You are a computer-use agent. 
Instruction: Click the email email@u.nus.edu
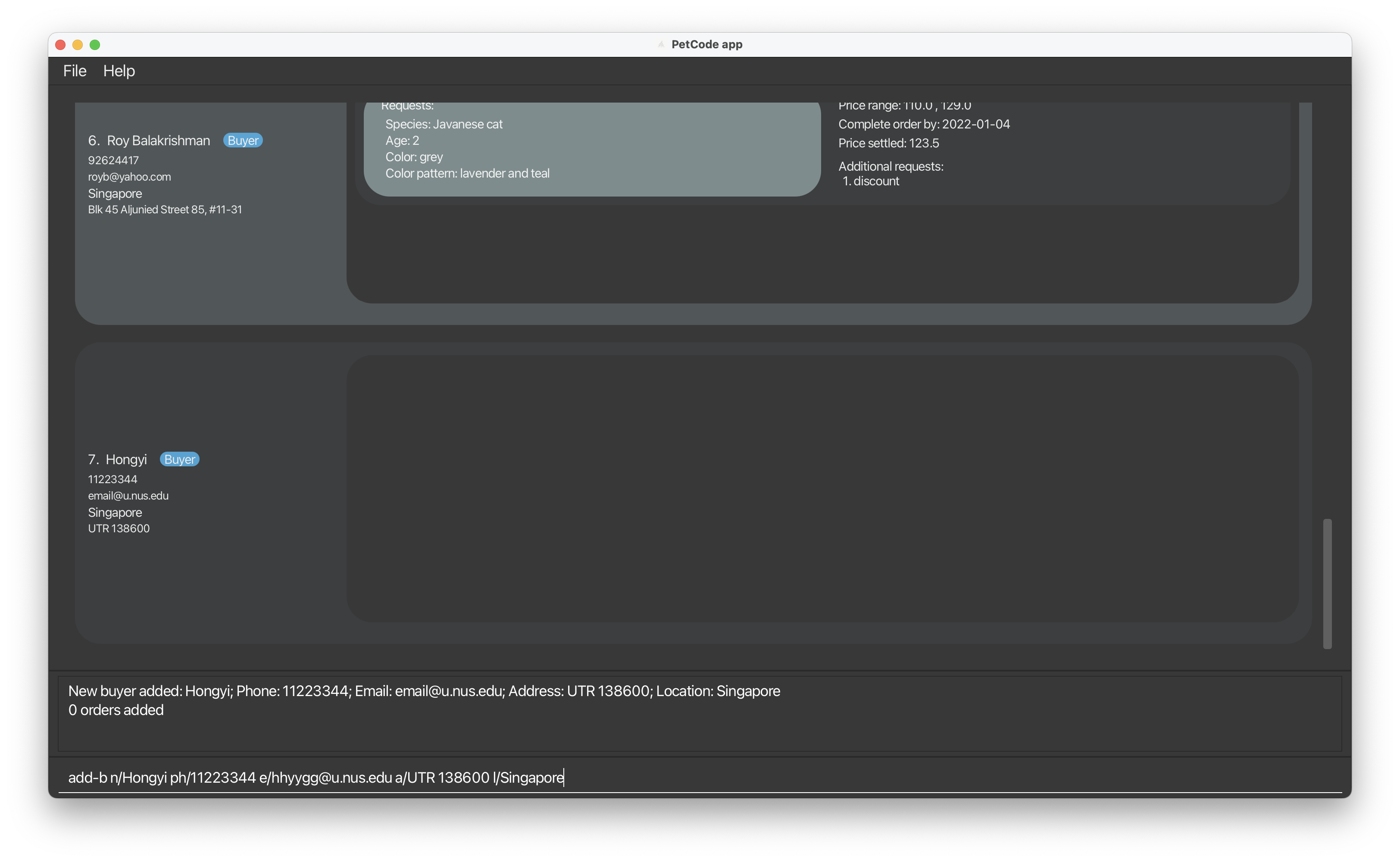(128, 495)
